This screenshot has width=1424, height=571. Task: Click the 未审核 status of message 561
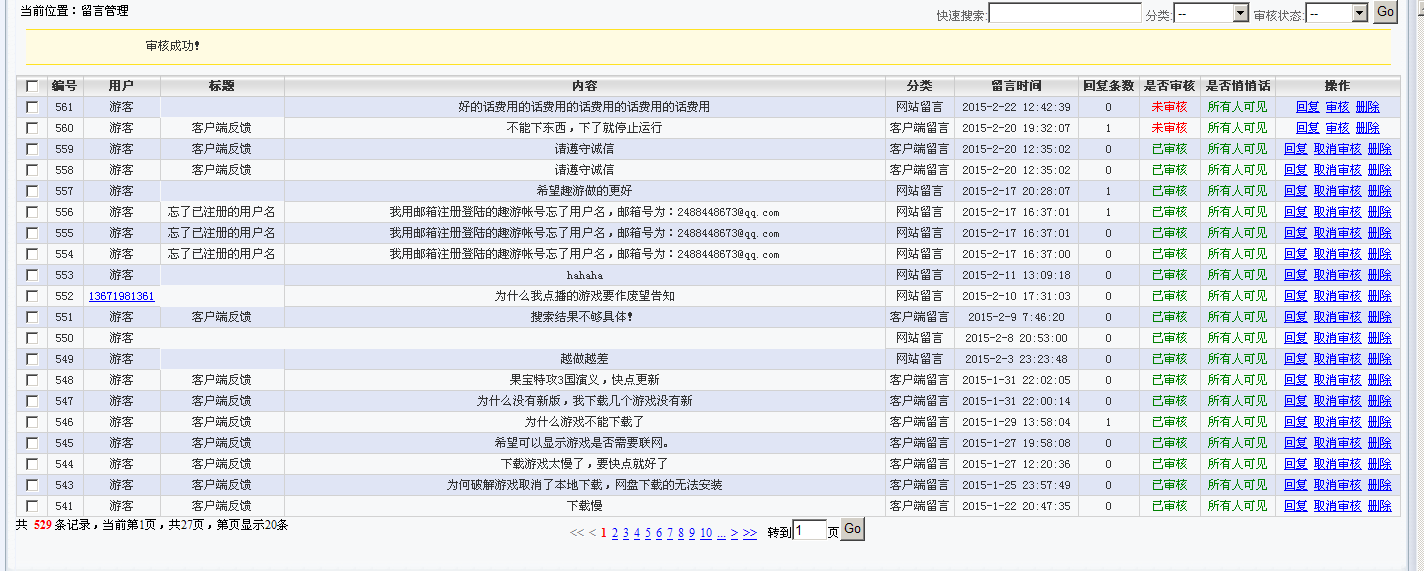(x=1169, y=107)
